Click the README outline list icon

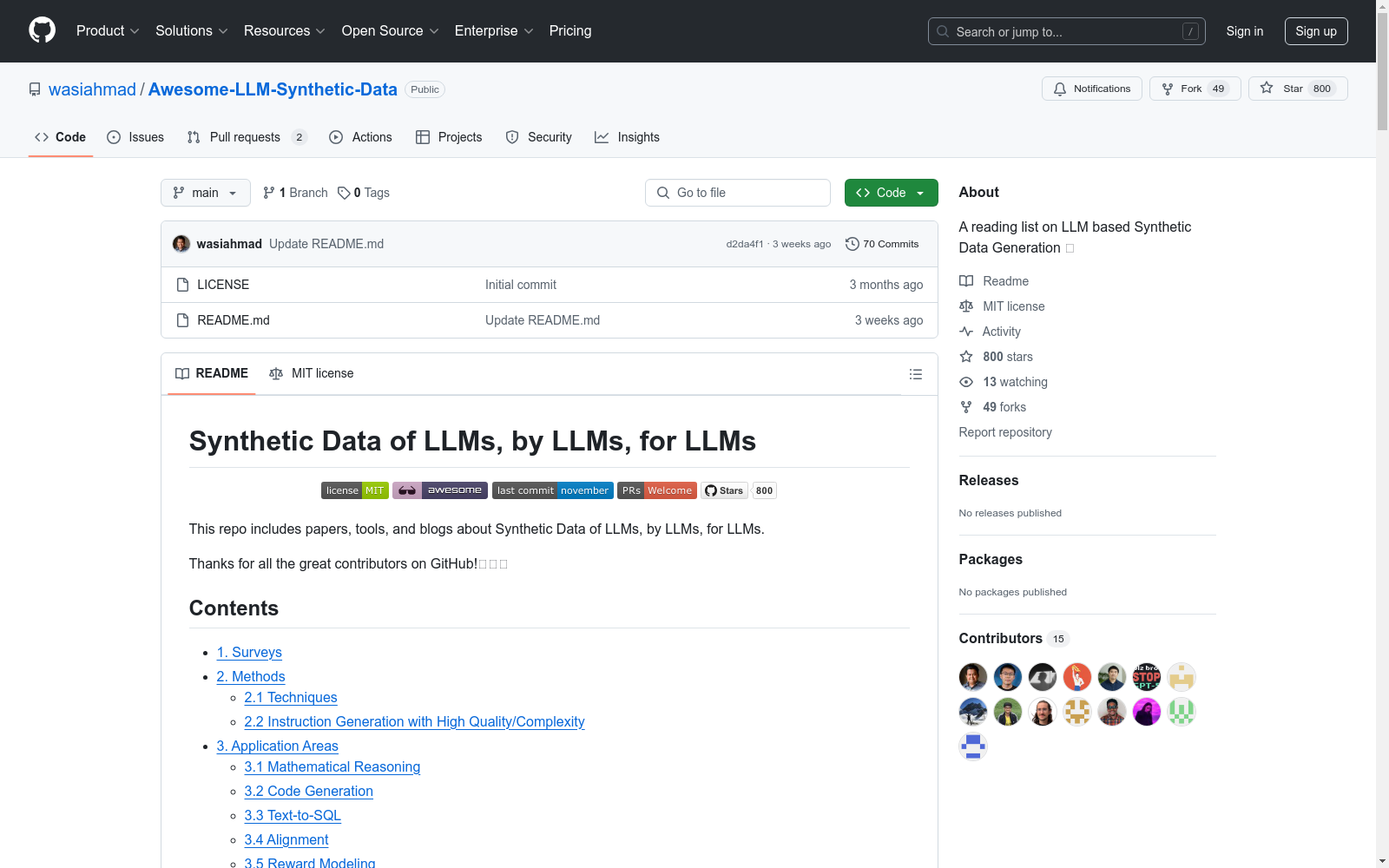(x=915, y=374)
